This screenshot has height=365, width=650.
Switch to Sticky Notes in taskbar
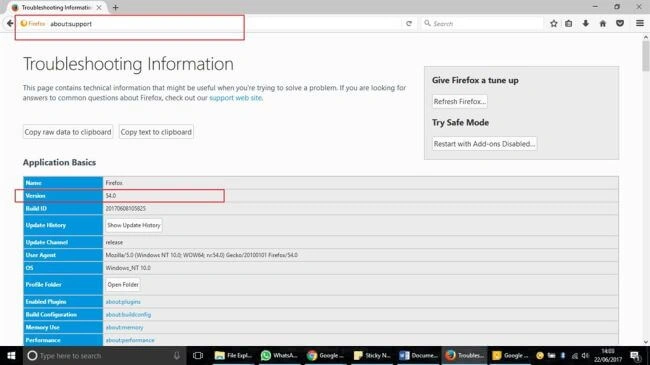click(x=372, y=355)
